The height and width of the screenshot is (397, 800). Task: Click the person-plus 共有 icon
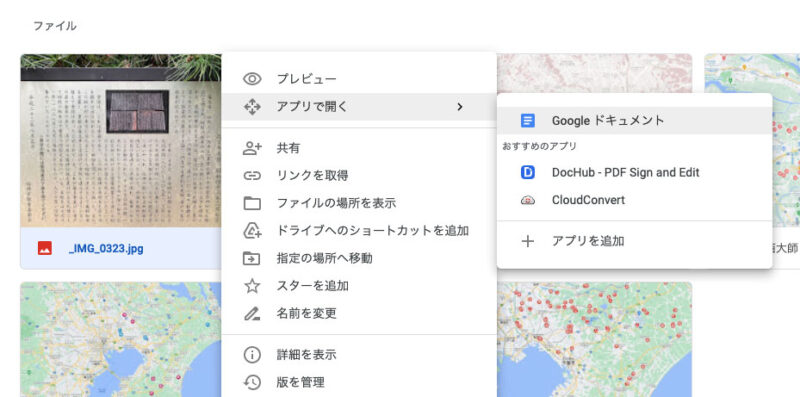coord(252,148)
